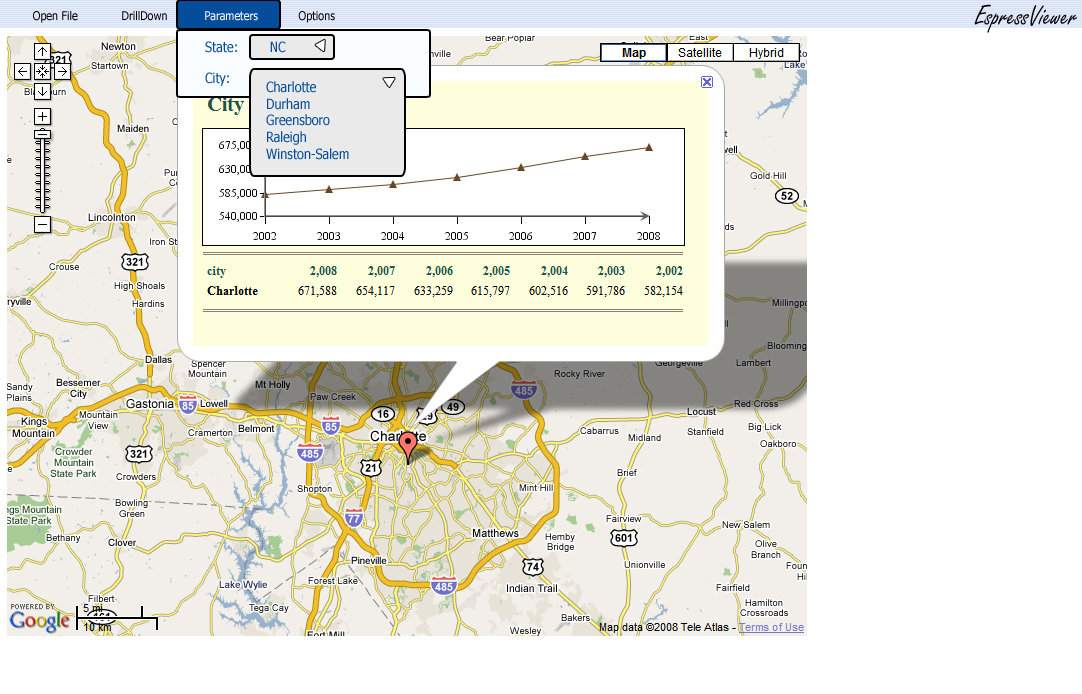Switch to Hybrid view

click(x=766, y=53)
